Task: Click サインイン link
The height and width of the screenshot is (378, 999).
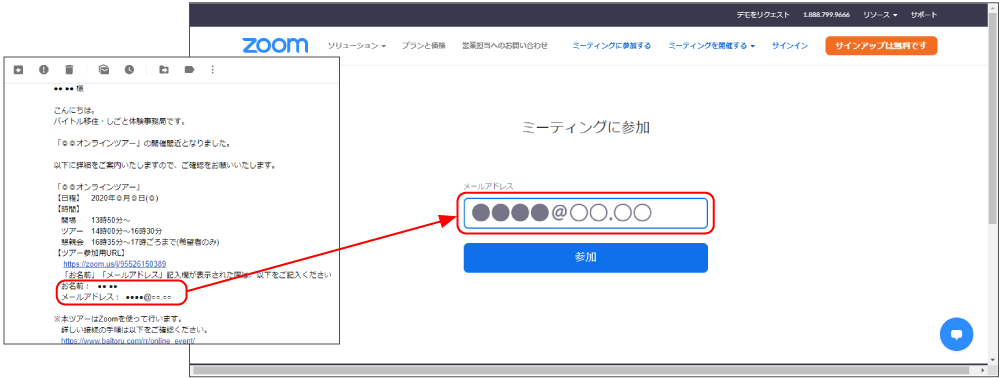Action: 790,46
